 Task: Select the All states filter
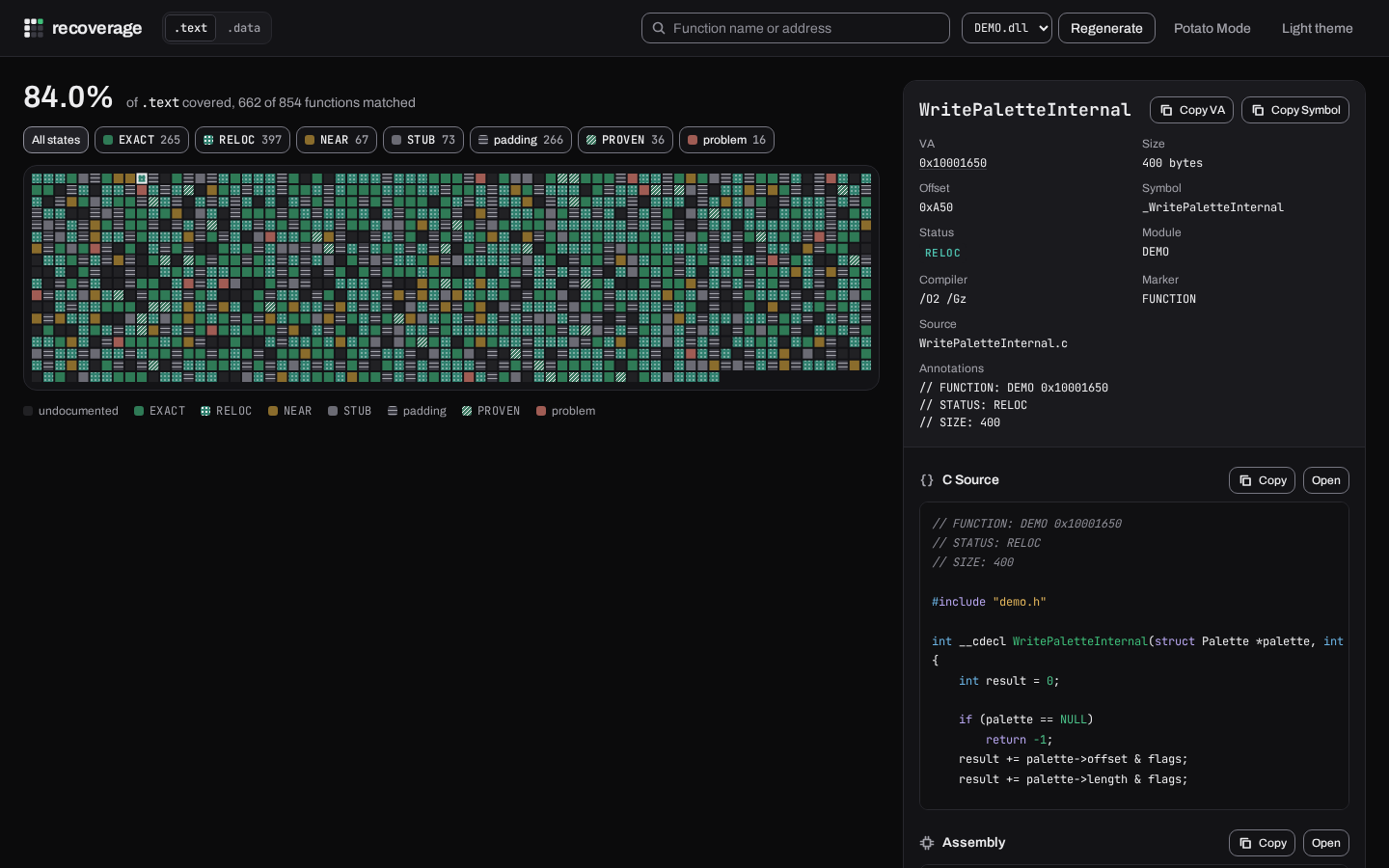tap(56, 140)
